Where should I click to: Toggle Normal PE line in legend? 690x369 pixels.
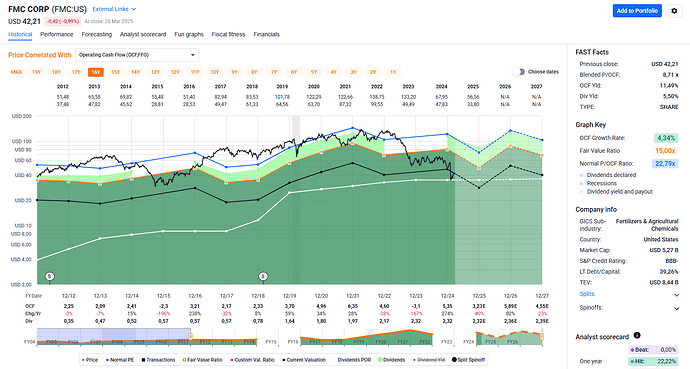120,360
